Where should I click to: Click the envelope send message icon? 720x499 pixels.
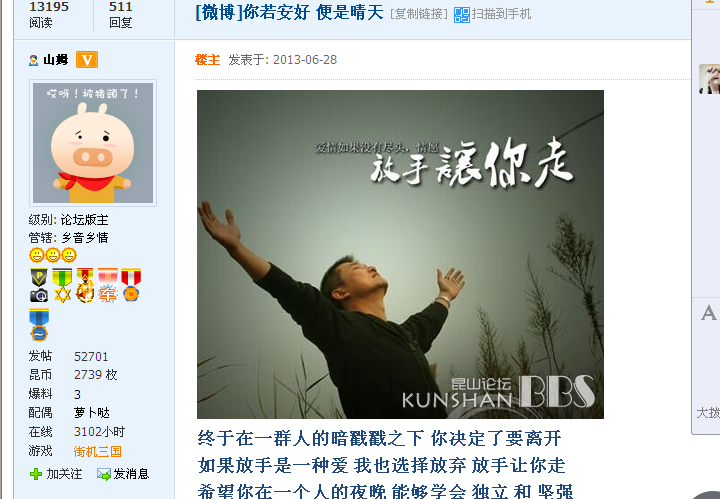pos(104,474)
